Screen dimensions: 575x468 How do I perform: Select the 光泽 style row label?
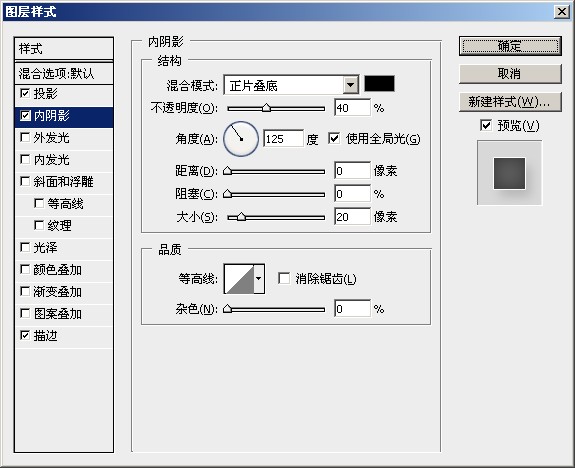pyautogui.click(x=45, y=248)
